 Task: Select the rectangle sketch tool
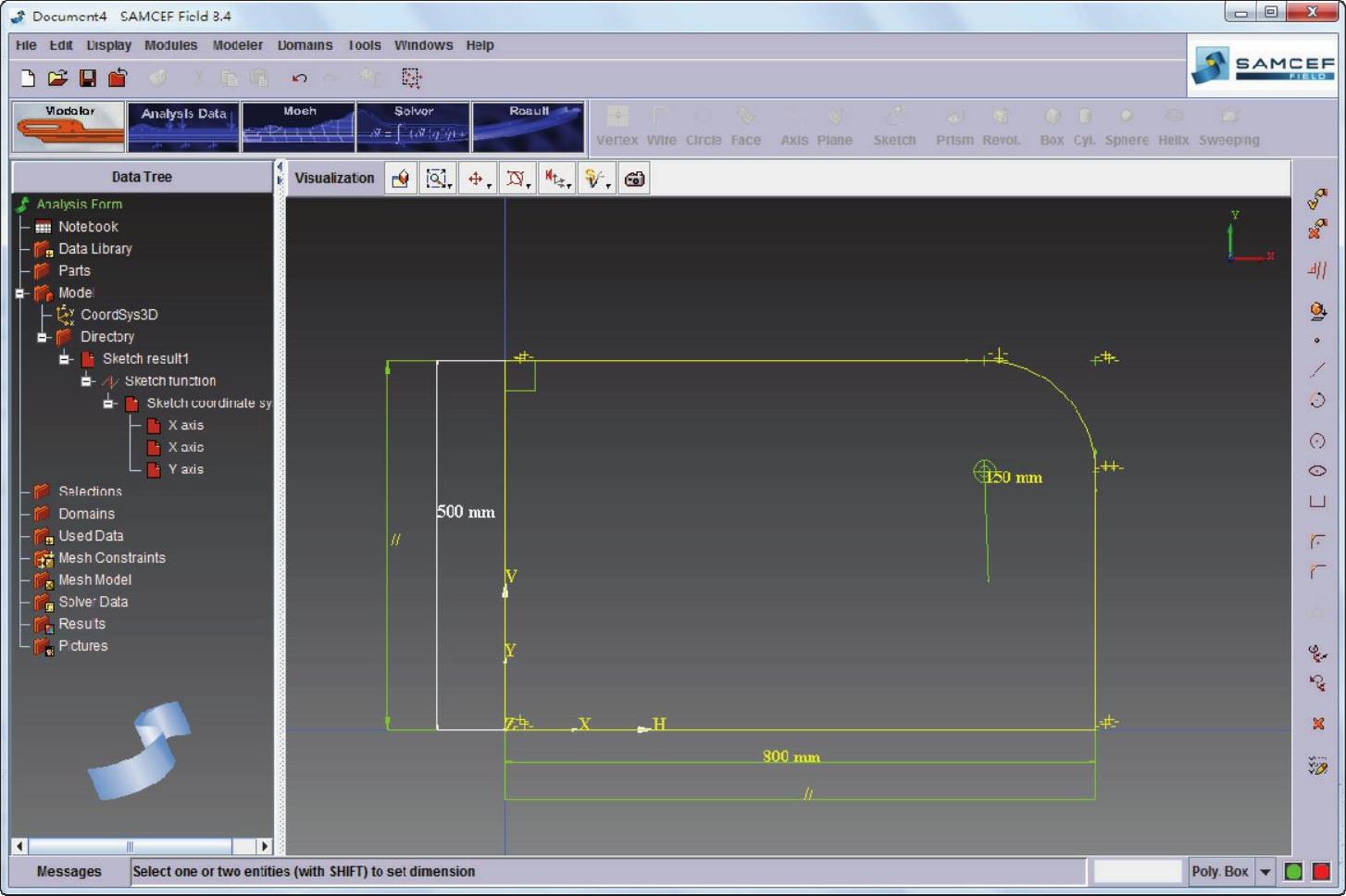click(x=1317, y=502)
